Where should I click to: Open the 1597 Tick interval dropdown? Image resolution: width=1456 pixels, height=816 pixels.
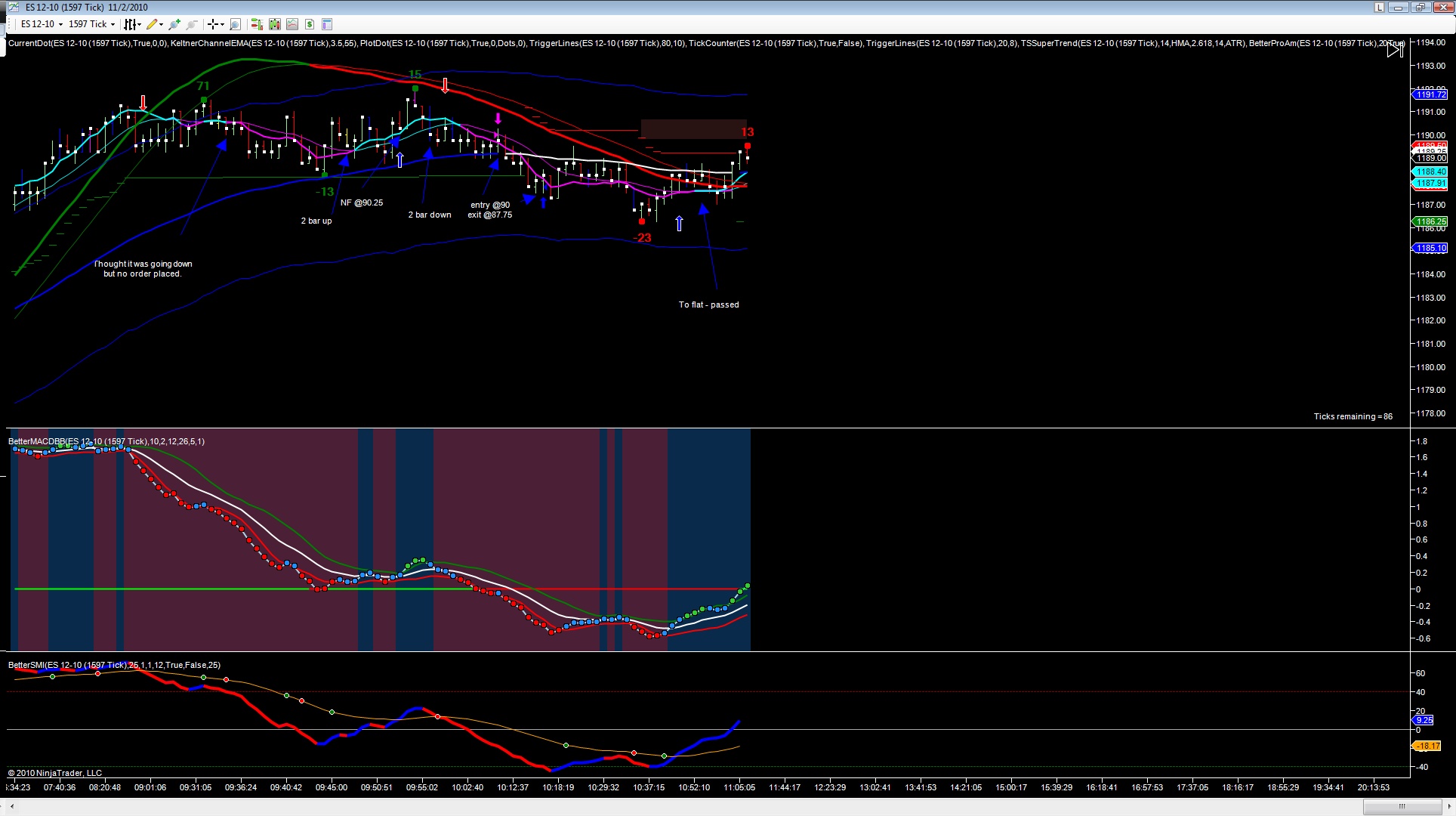[x=91, y=24]
